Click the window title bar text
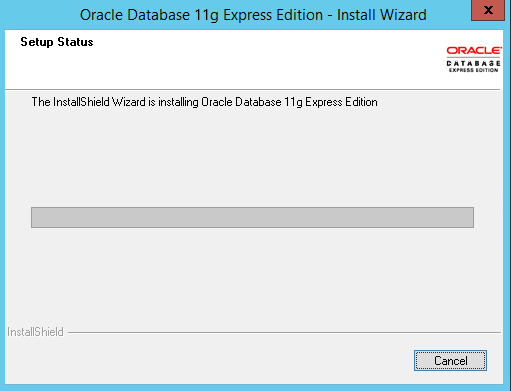 pos(253,15)
